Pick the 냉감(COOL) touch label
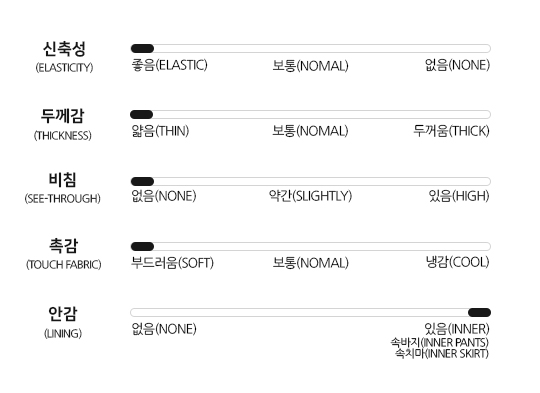This screenshot has height=393, width=540. click(458, 262)
